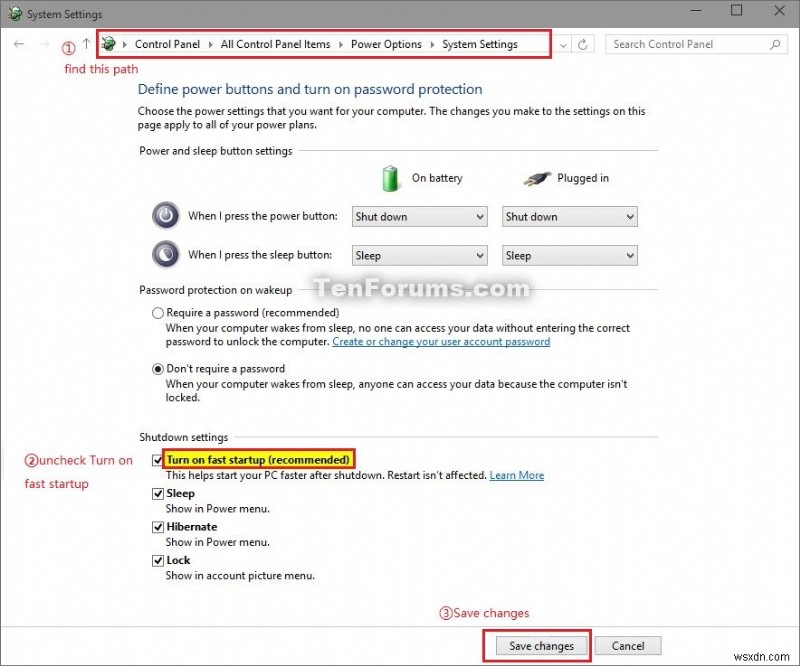The height and width of the screenshot is (666, 800).
Task: Click the Control Panel icon in address bar
Action: [107, 44]
